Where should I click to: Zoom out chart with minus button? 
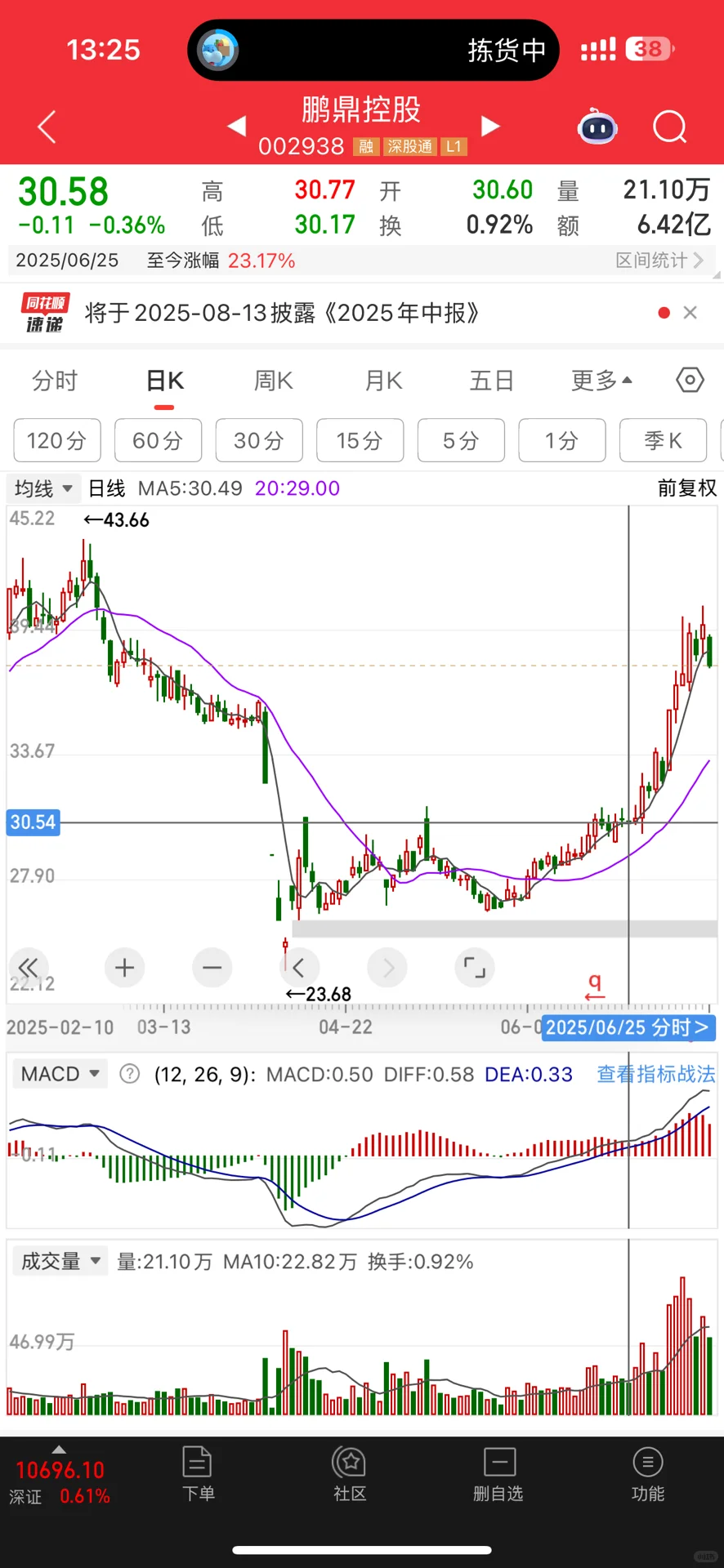click(x=212, y=968)
